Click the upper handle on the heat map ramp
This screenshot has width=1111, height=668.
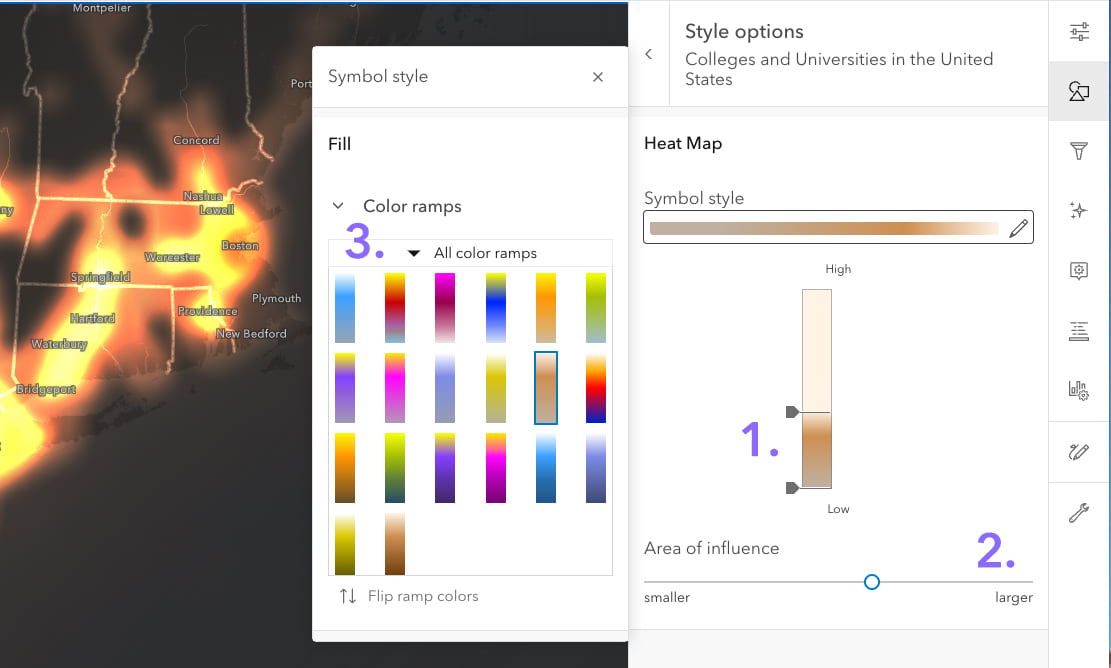[792, 412]
